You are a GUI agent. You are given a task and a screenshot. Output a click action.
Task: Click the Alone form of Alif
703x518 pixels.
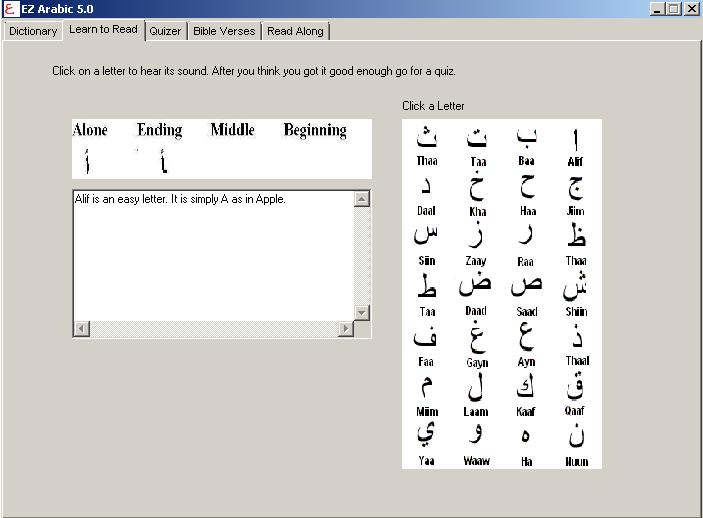87,161
